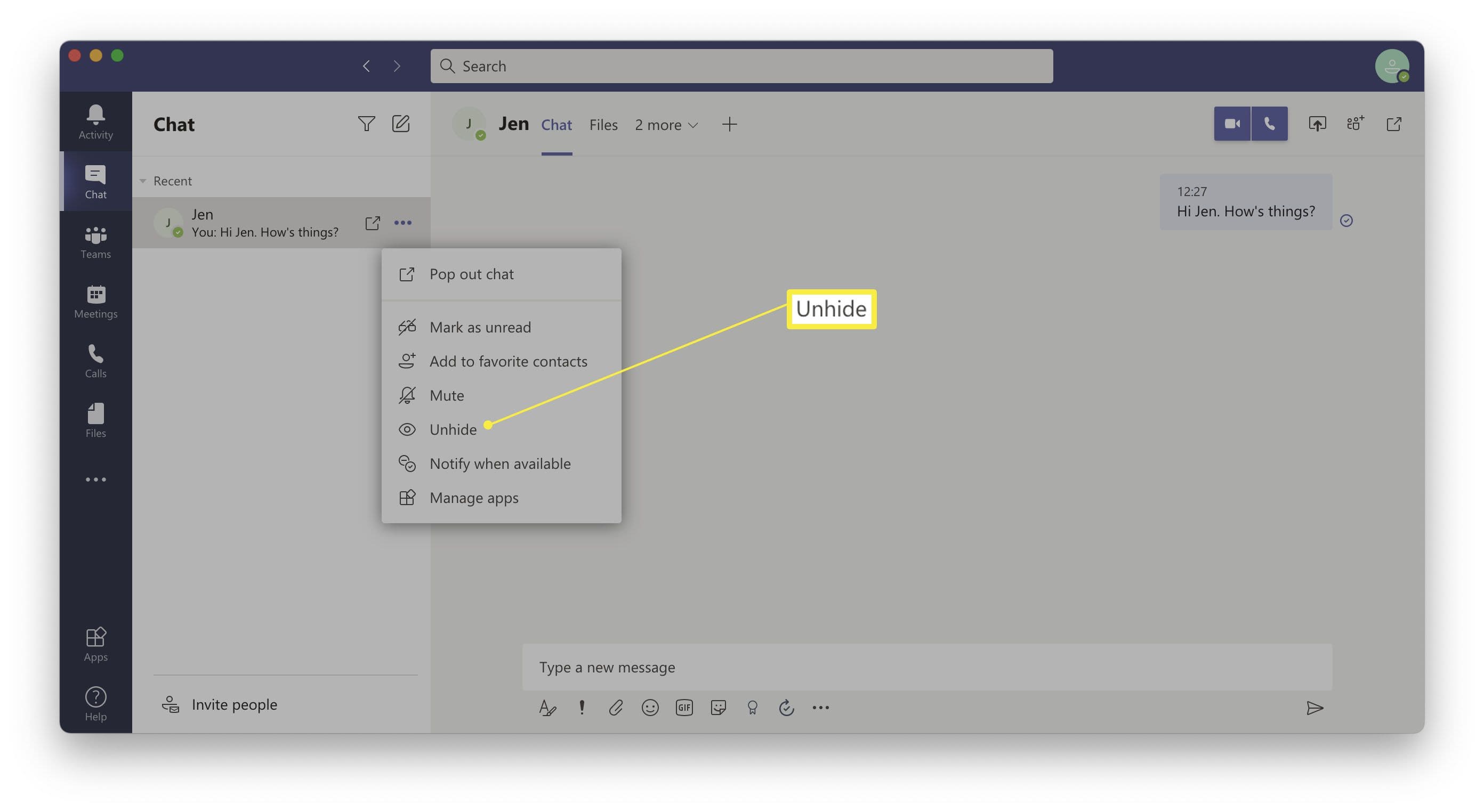Attach a file with the paperclip
The image size is (1484, 812).
click(616, 707)
